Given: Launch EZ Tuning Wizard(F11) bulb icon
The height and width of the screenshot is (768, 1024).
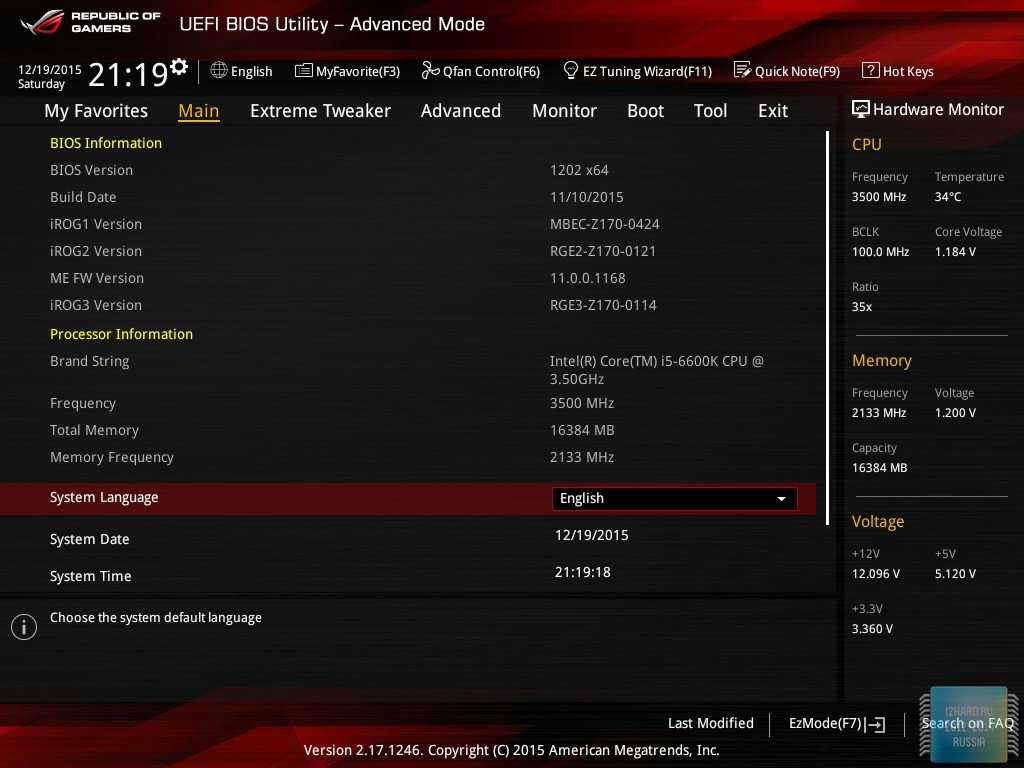Looking at the screenshot, I should pyautogui.click(x=571, y=70).
